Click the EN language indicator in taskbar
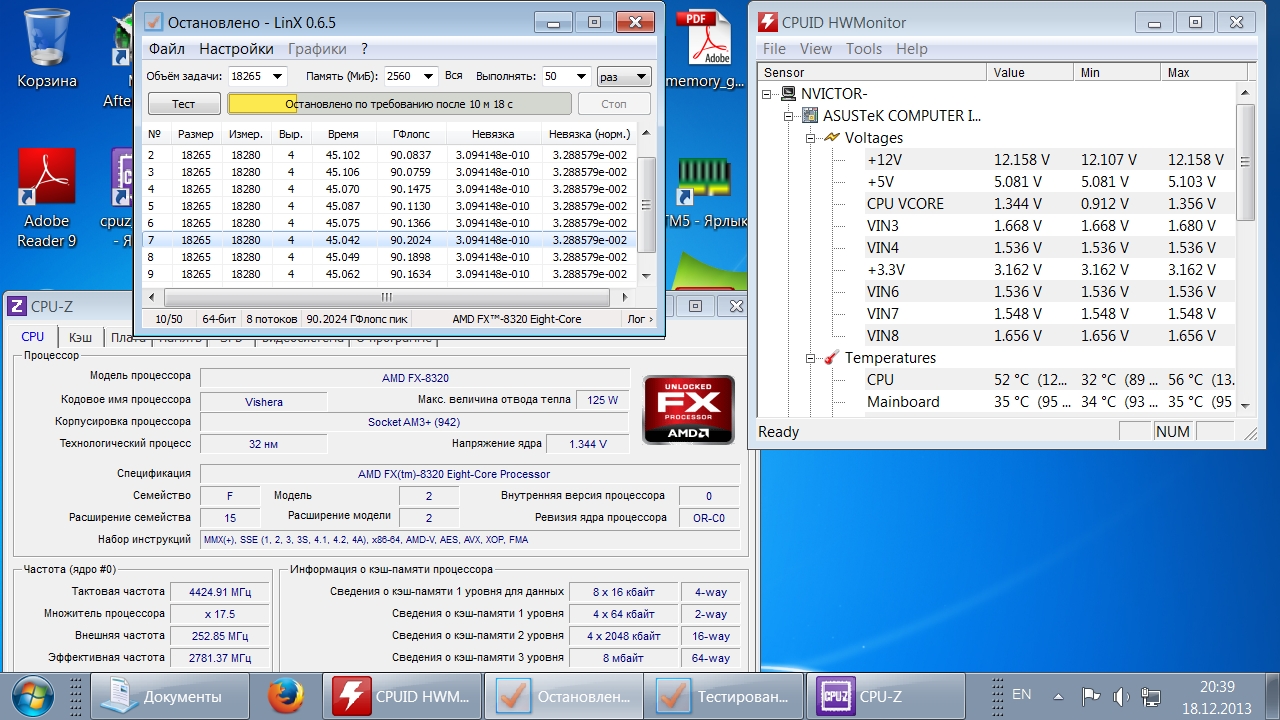The image size is (1280, 720). [x=1022, y=694]
